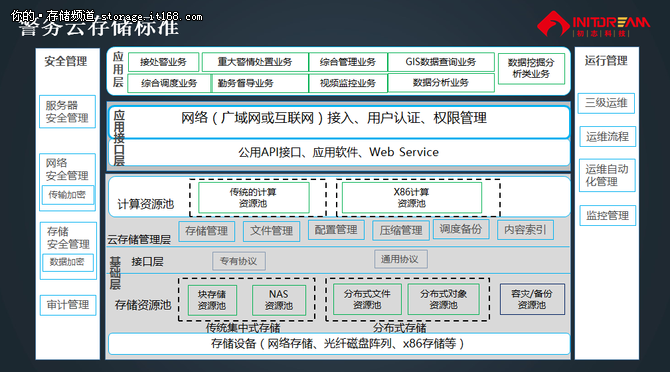Click the 内容索引 box
The width and height of the screenshot is (670, 372).
(x=526, y=230)
